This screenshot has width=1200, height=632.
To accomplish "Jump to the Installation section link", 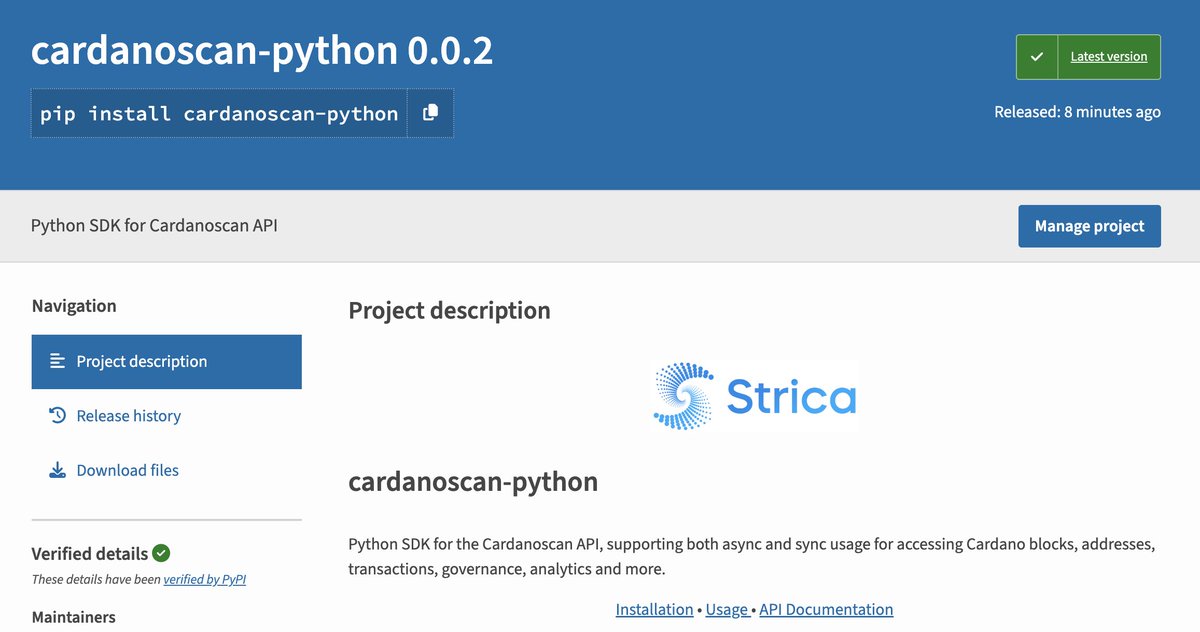I will point(654,609).
